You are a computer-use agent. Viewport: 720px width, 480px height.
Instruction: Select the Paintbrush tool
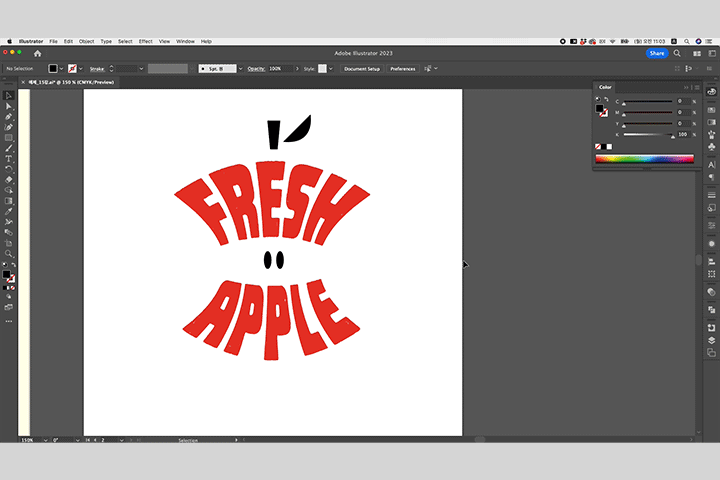(8, 148)
